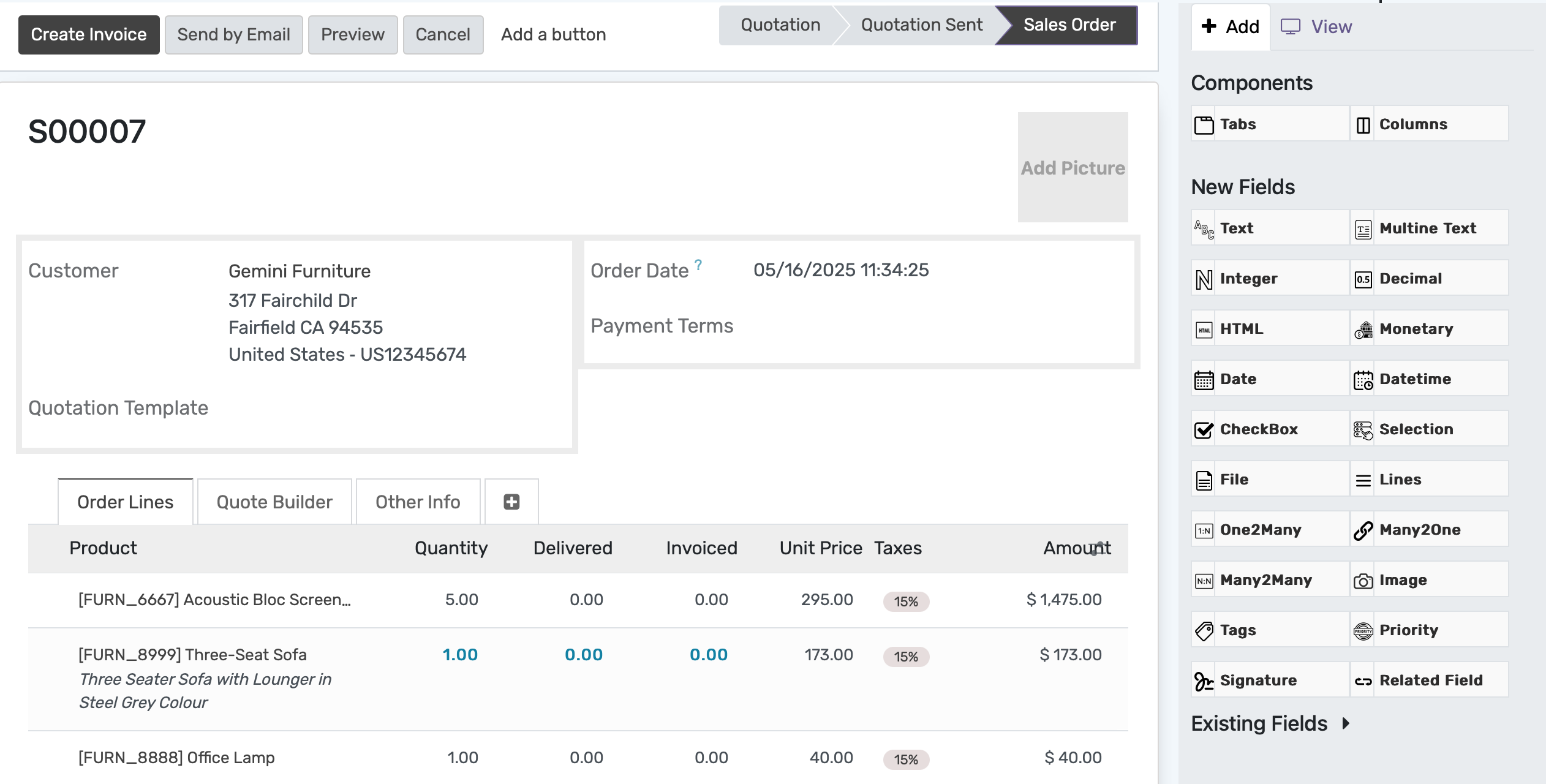Image resolution: width=1546 pixels, height=784 pixels.
Task: Add a Monetary field from the sidebar
Action: pos(1429,328)
